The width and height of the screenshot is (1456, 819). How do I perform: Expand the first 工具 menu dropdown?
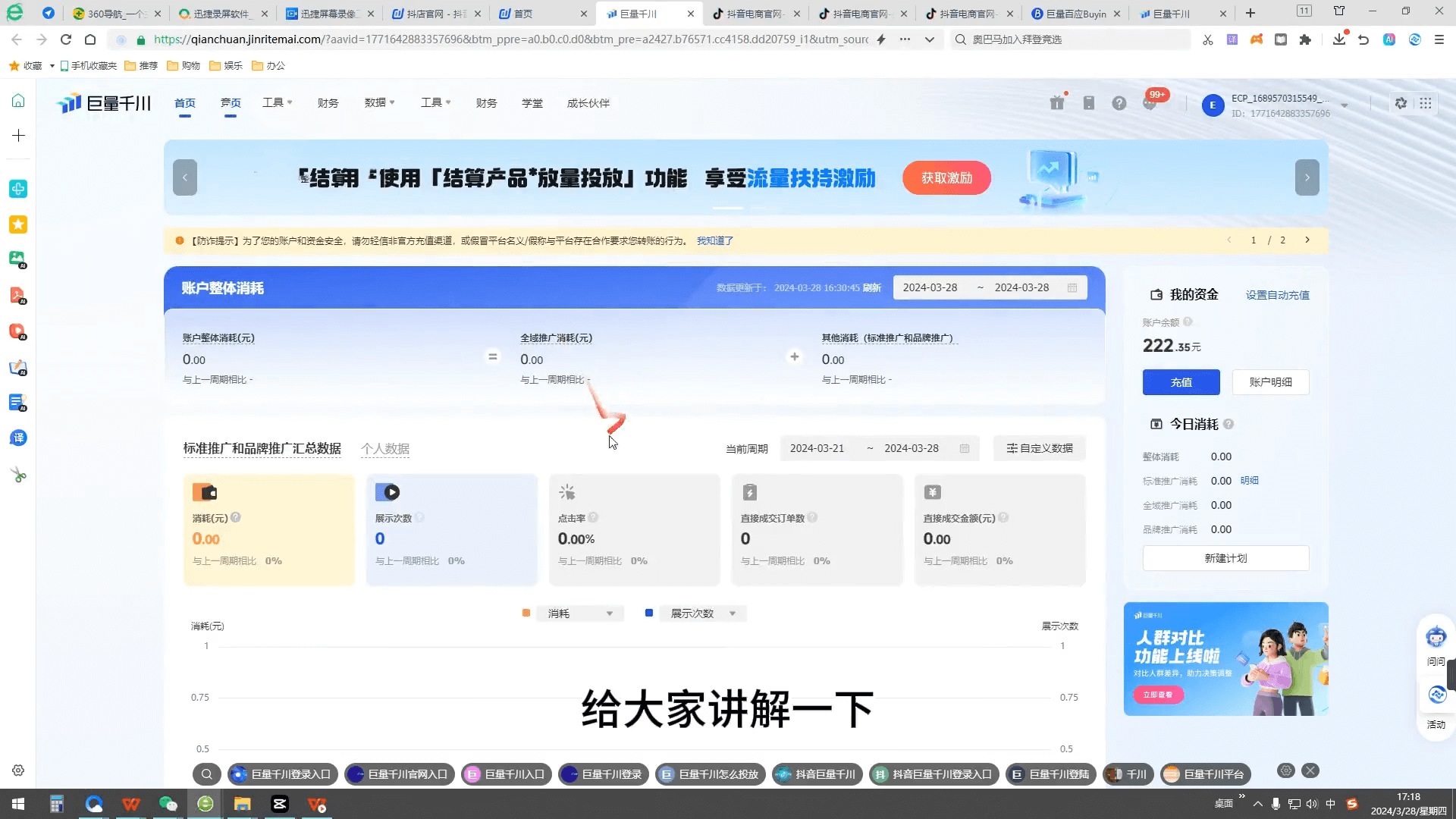[277, 102]
